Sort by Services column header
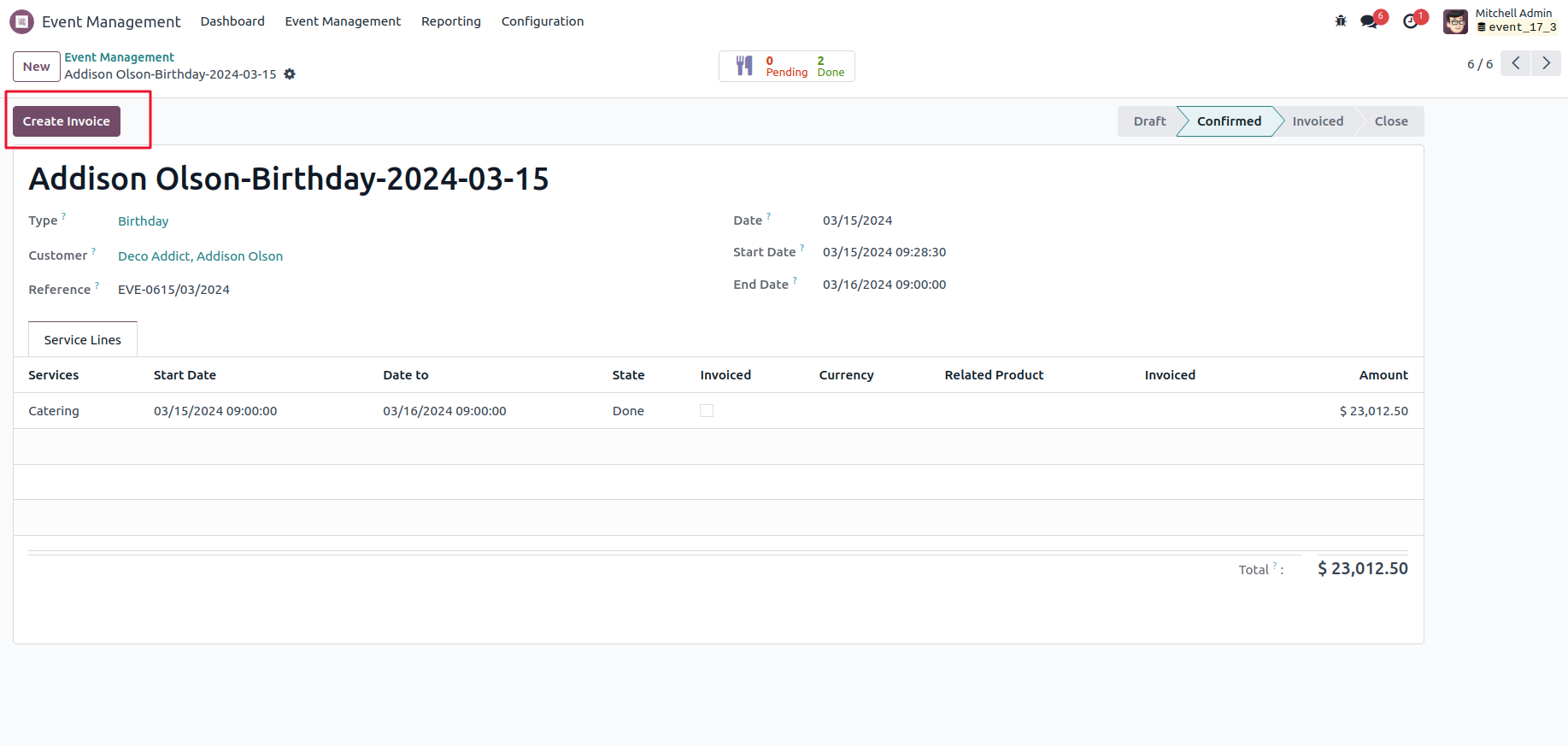Viewport: 1568px width, 746px height. (54, 375)
